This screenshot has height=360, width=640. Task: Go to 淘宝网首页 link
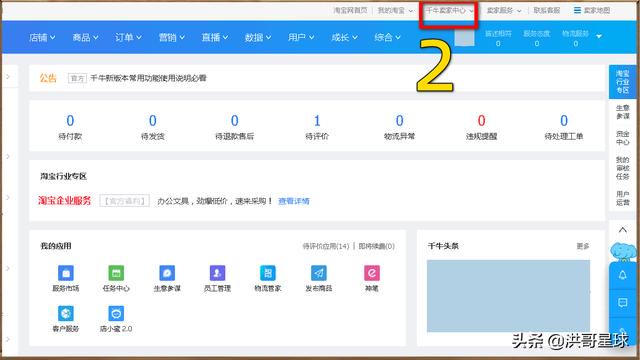(x=350, y=11)
